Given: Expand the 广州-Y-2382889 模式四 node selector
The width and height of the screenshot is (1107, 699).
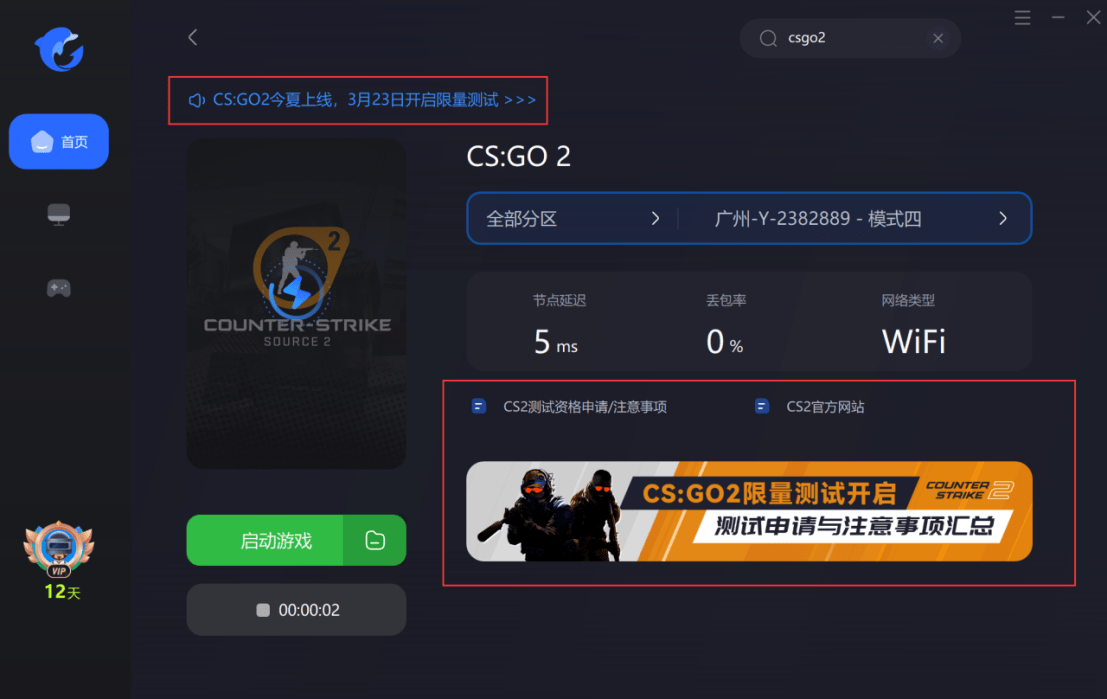Looking at the screenshot, I should click(854, 219).
